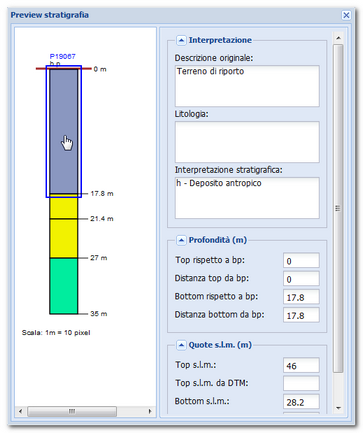Collapse the Interpretazione section

181,40
